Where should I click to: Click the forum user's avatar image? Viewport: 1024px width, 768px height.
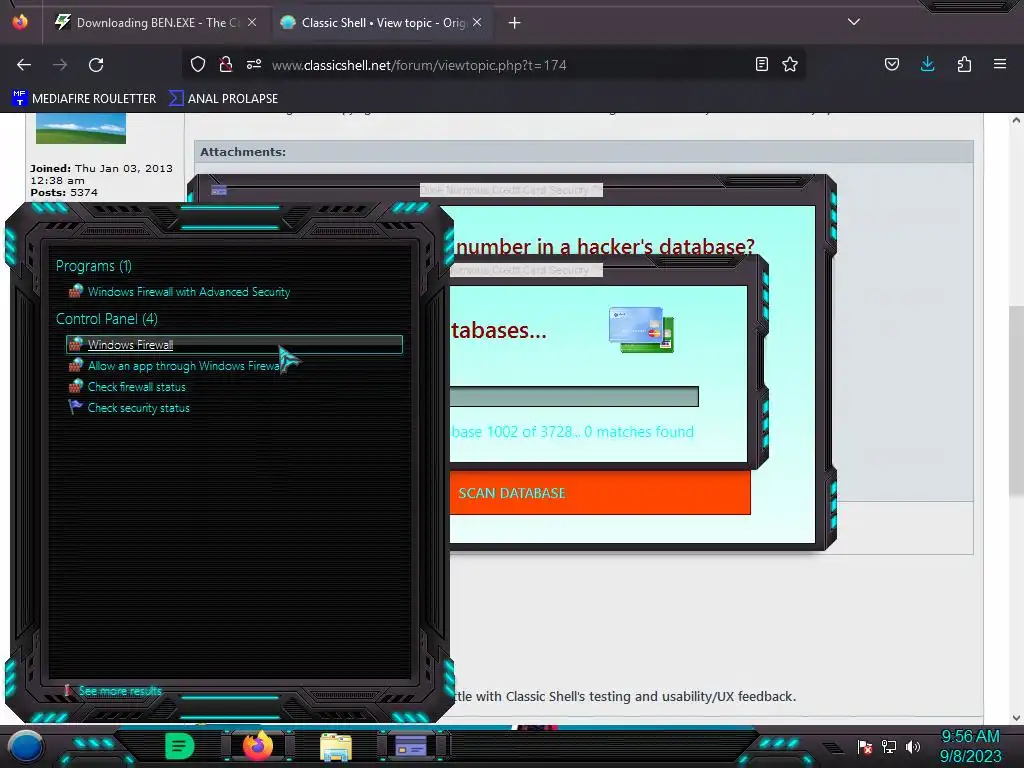click(x=81, y=128)
